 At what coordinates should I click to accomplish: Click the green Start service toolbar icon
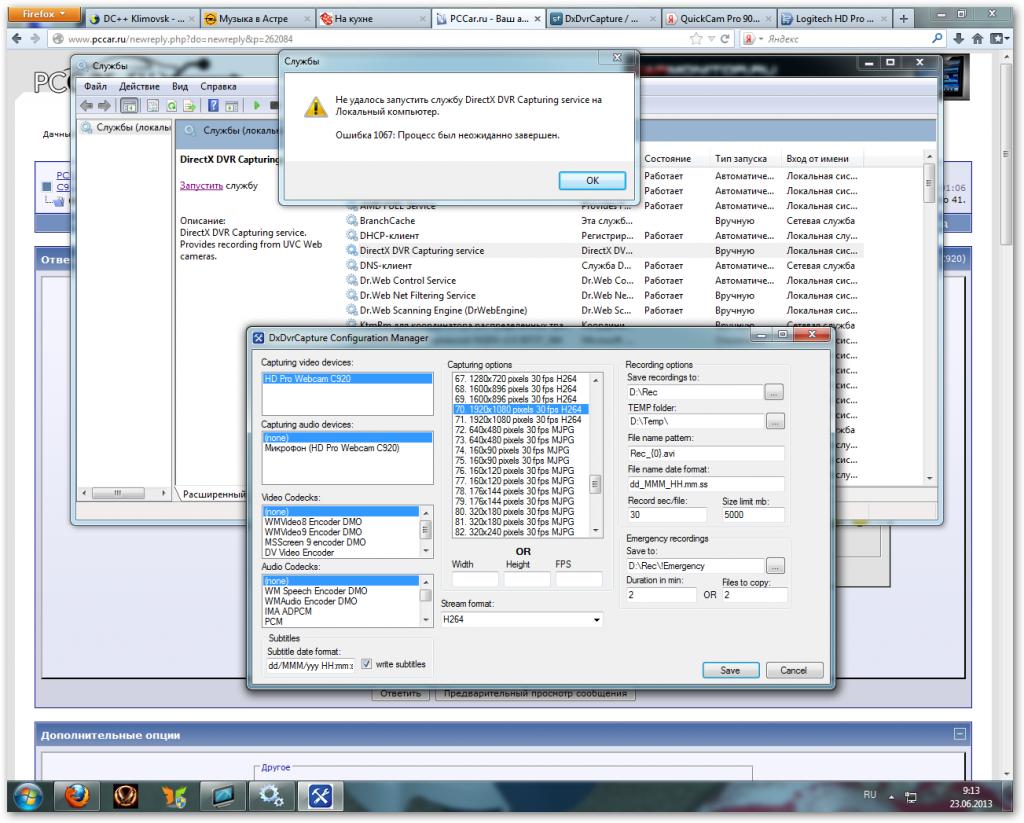[256, 105]
